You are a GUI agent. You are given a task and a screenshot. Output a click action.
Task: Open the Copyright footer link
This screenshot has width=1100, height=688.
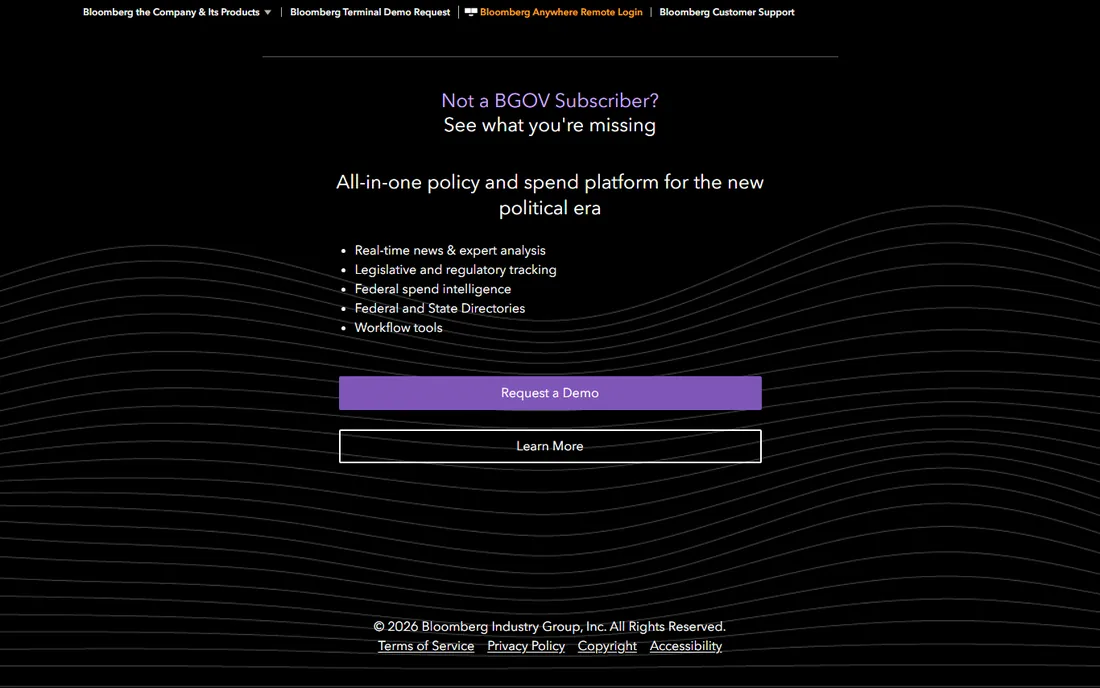coord(608,646)
